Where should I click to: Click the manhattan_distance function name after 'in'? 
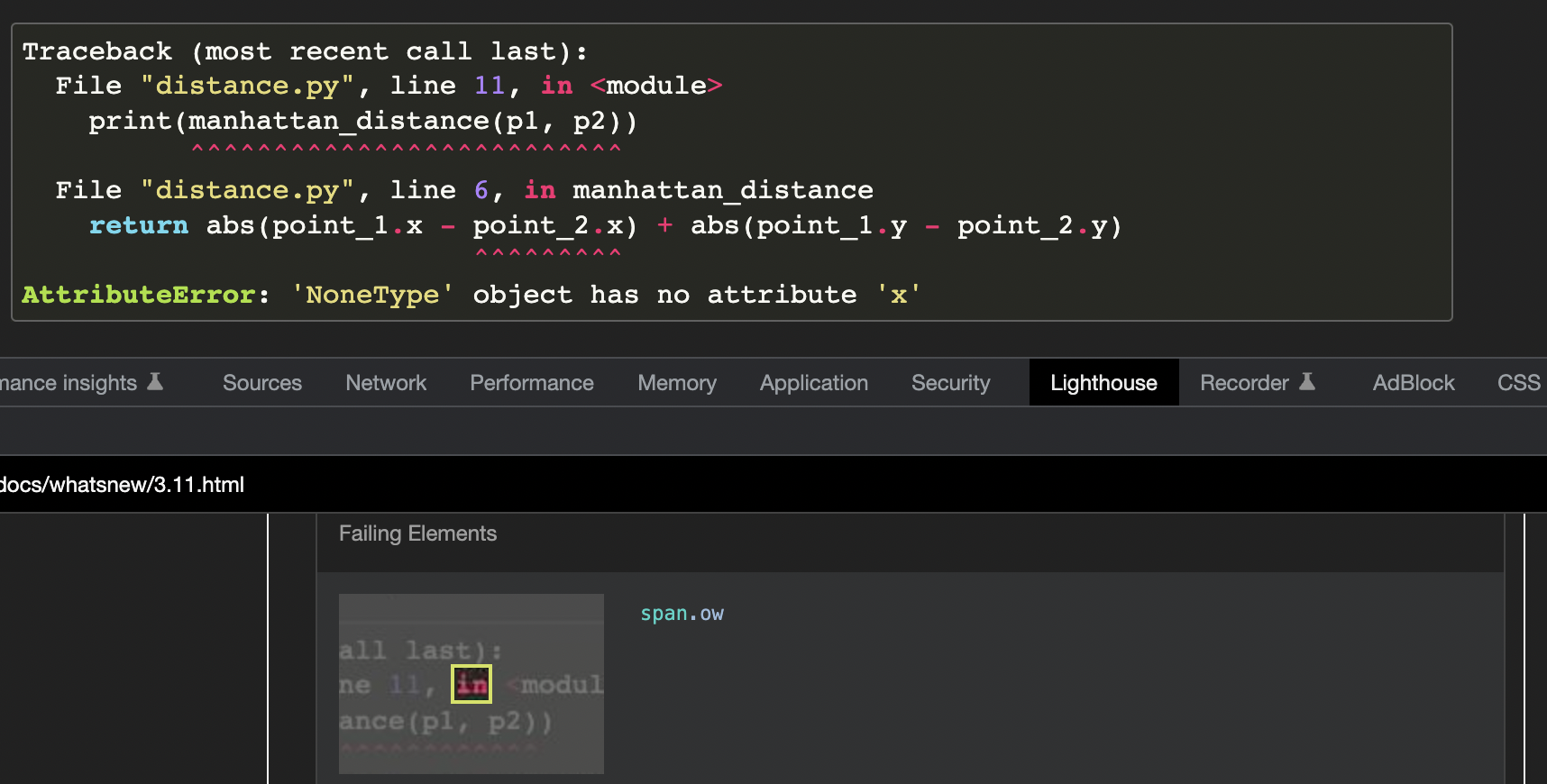[x=723, y=190]
